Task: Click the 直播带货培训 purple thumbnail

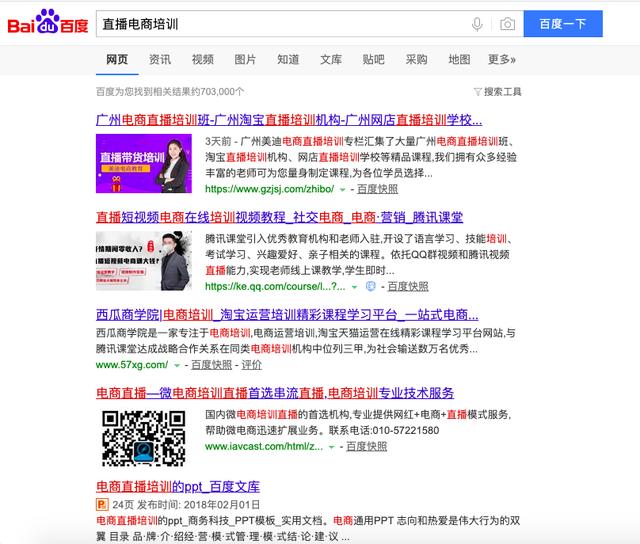Action: tap(144, 163)
